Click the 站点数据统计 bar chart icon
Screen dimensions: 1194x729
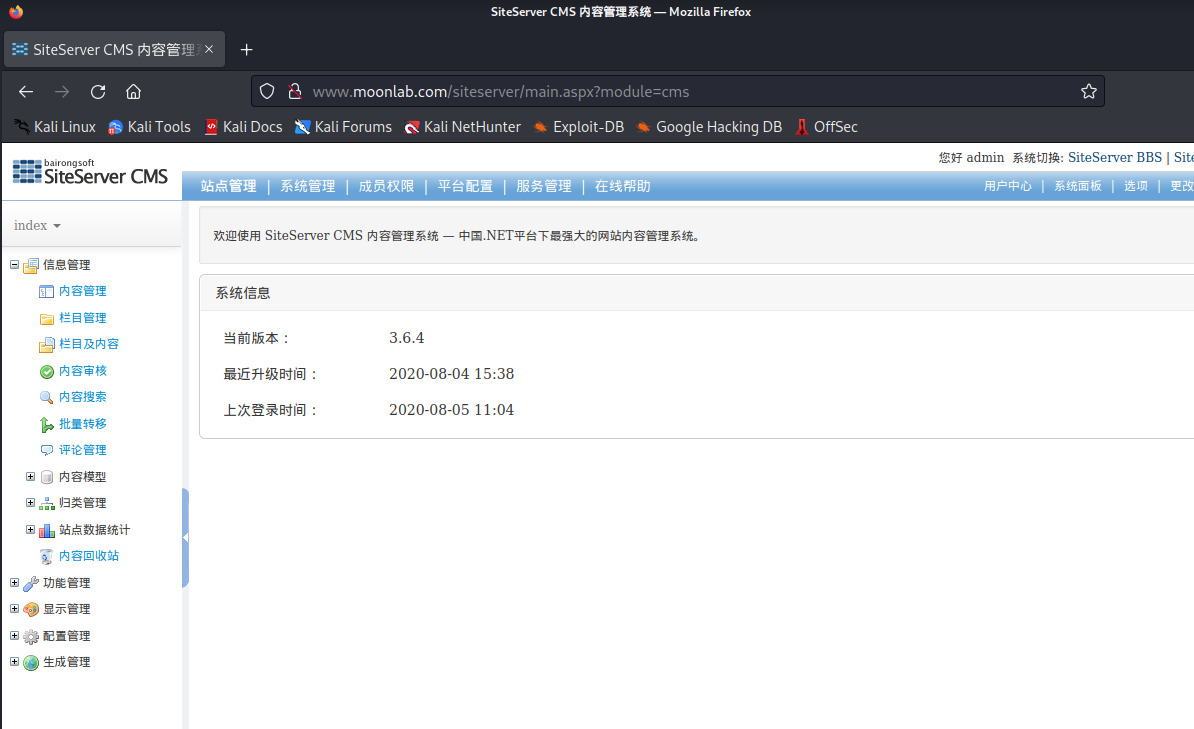tap(46, 530)
